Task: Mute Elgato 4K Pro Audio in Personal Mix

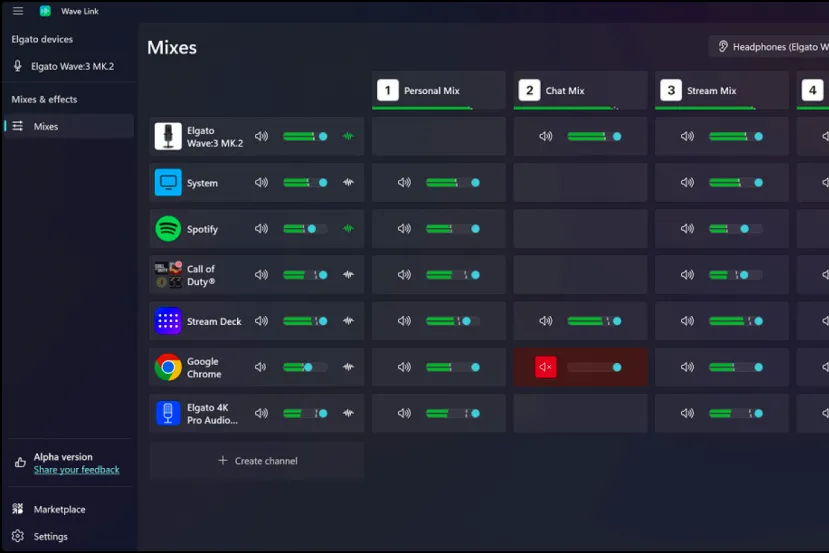Action: pos(404,413)
